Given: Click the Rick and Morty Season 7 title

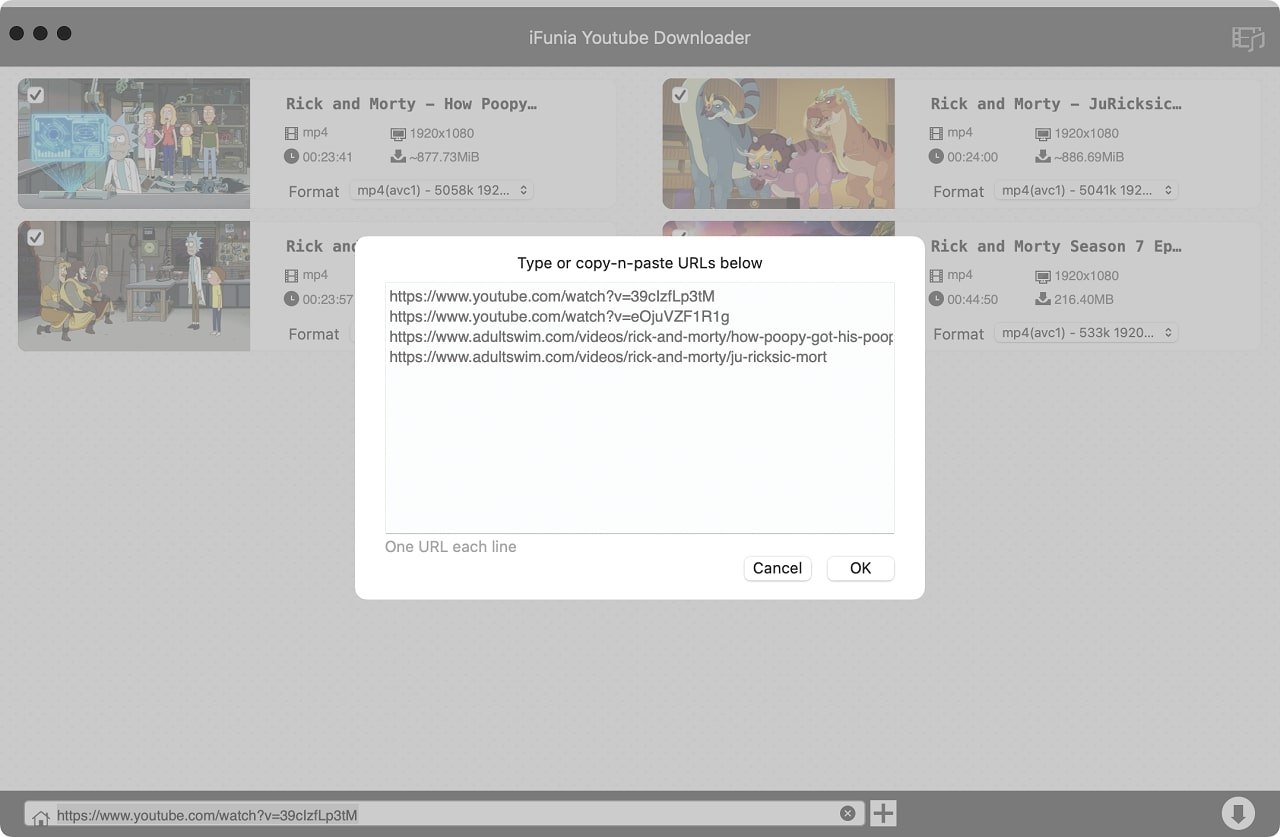Looking at the screenshot, I should 1055,246.
